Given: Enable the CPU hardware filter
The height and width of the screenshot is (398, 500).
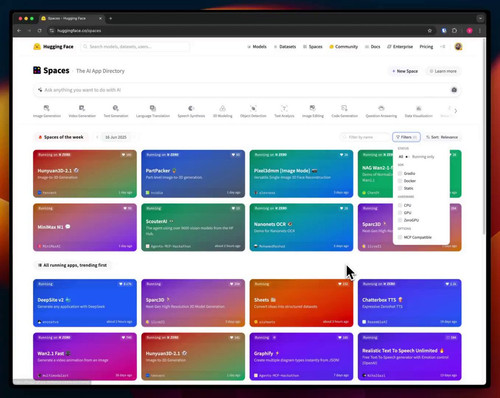Looking at the screenshot, I should coord(400,205).
